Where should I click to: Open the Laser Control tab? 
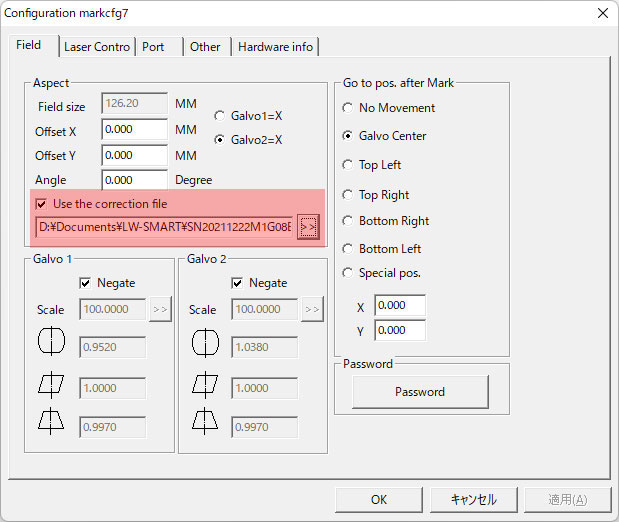[x=97, y=47]
